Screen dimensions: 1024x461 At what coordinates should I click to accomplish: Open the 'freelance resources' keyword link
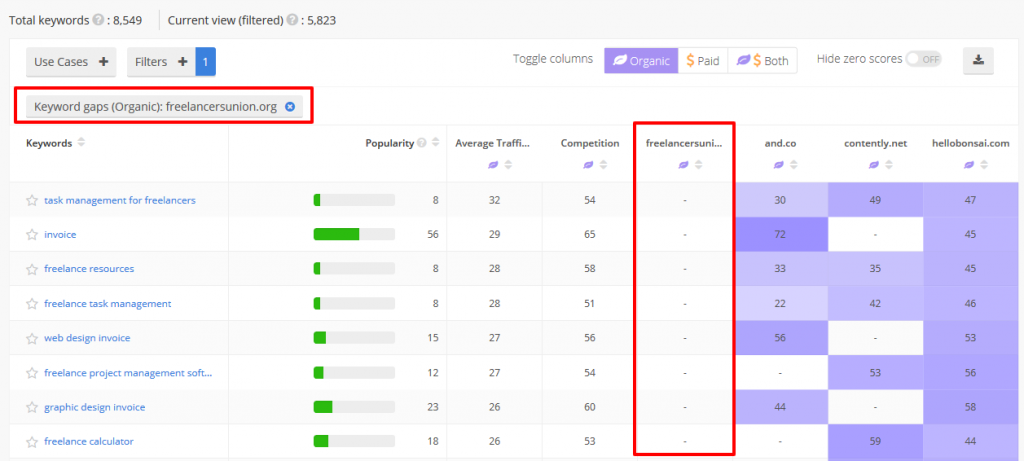tap(89, 269)
